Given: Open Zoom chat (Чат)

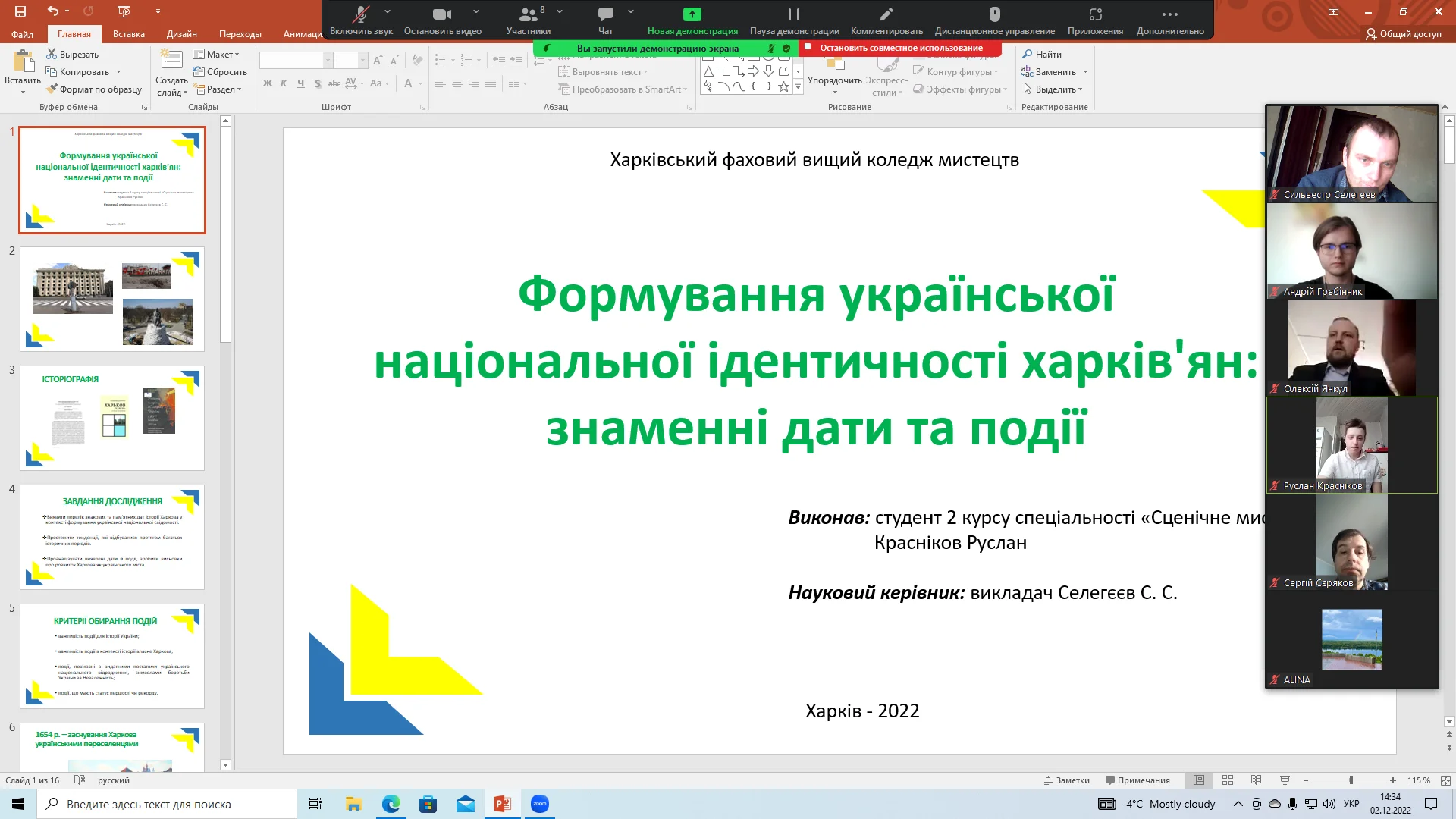Looking at the screenshot, I should point(605,20).
